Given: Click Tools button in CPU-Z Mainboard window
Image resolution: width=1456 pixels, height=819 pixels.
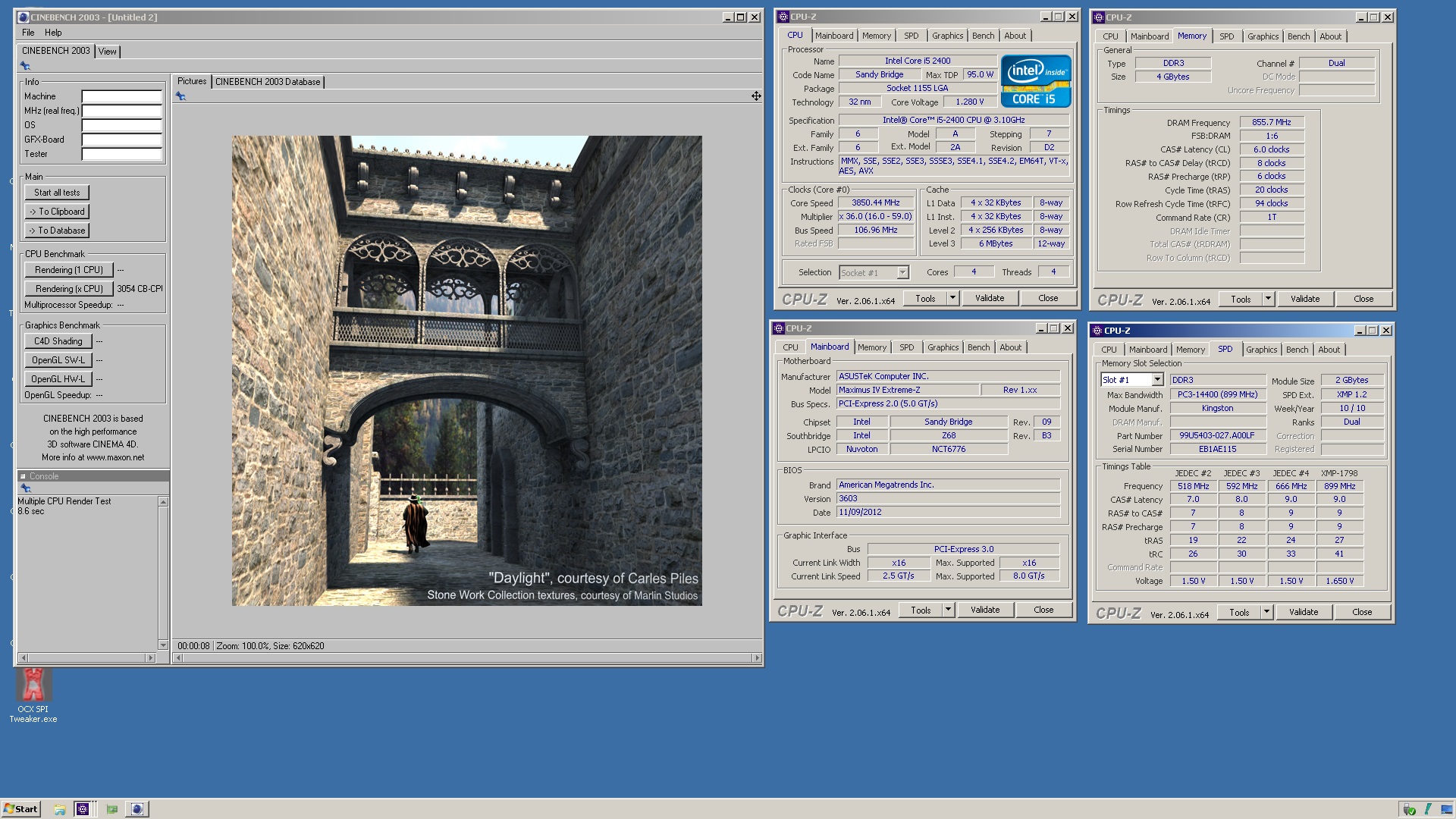Looking at the screenshot, I should [921, 610].
